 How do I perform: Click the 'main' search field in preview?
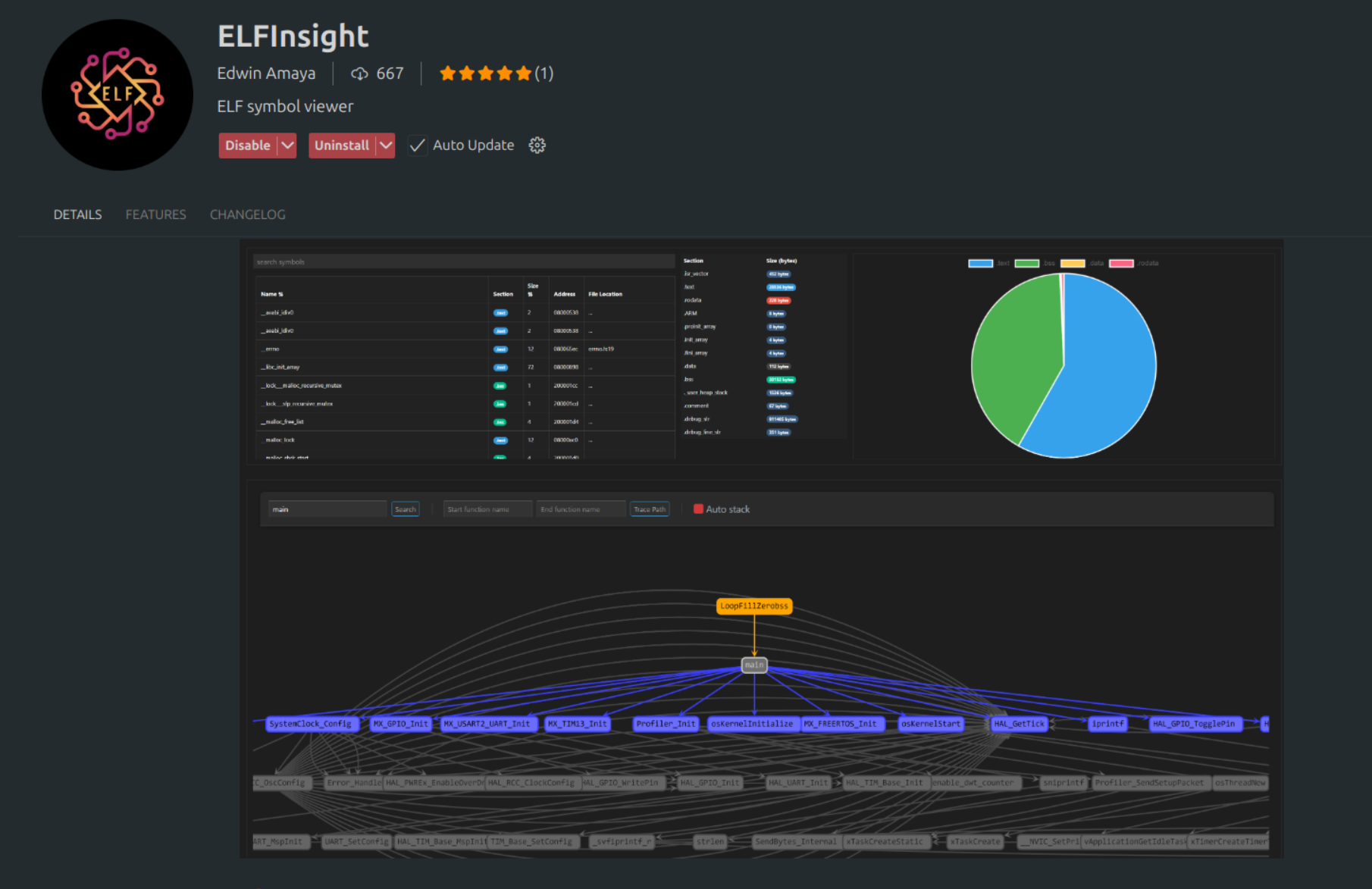[x=327, y=509]
